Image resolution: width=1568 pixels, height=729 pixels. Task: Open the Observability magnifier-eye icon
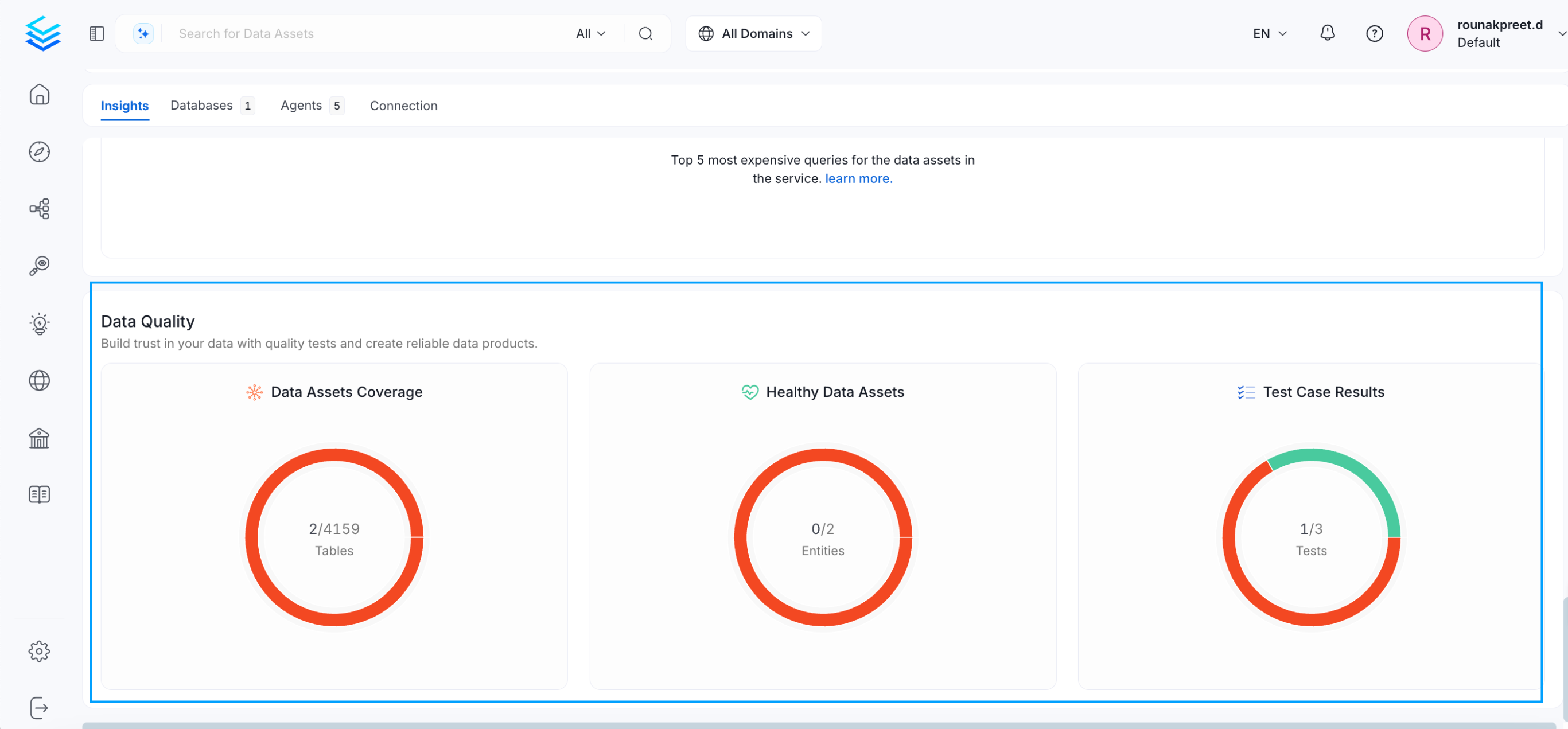click(40, 266)
